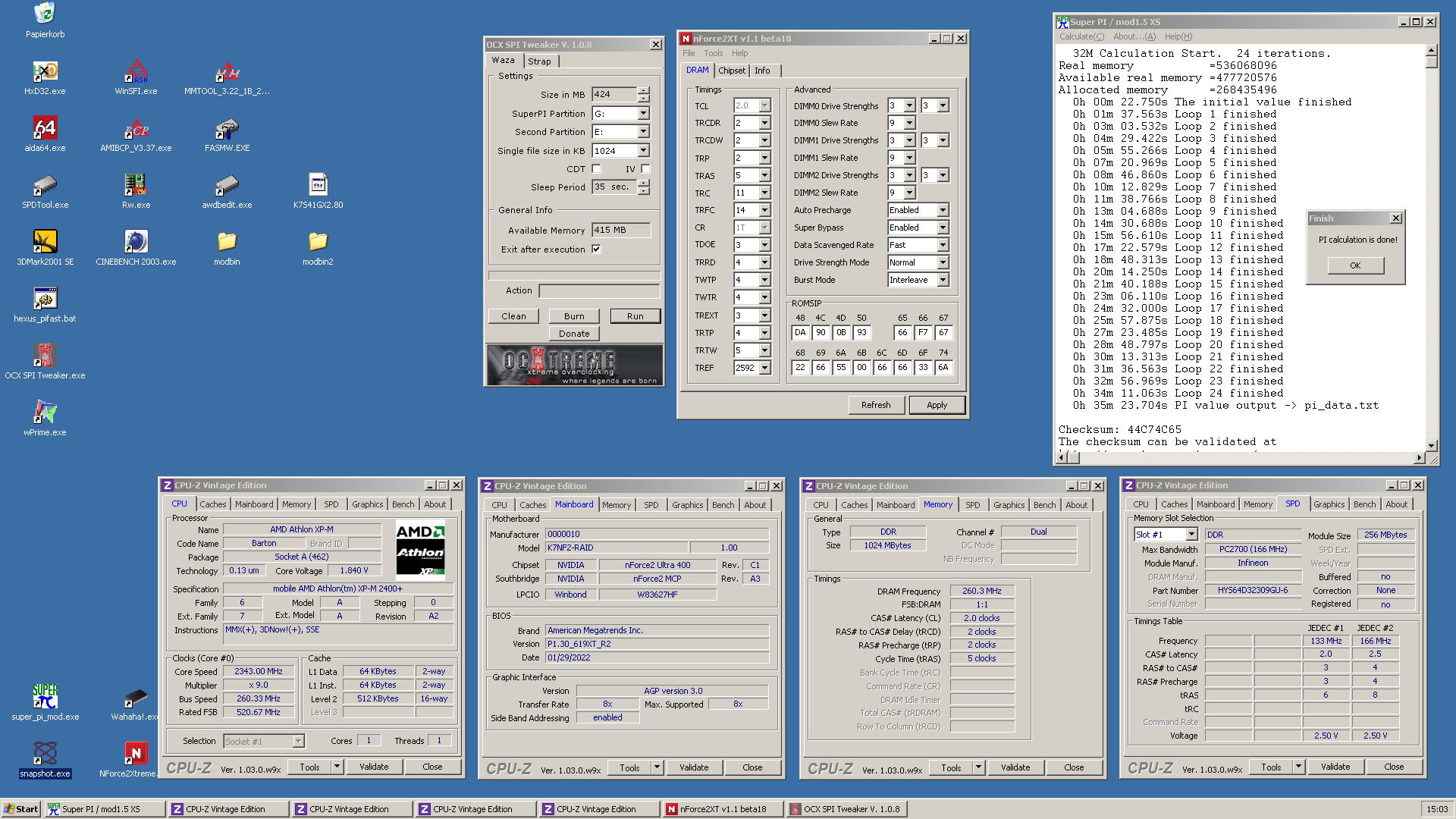Switch to the Chipset tab in nForce2XT
Image resolution: width=1456 pixels, height=819 pixels.
tap(732, 71)
